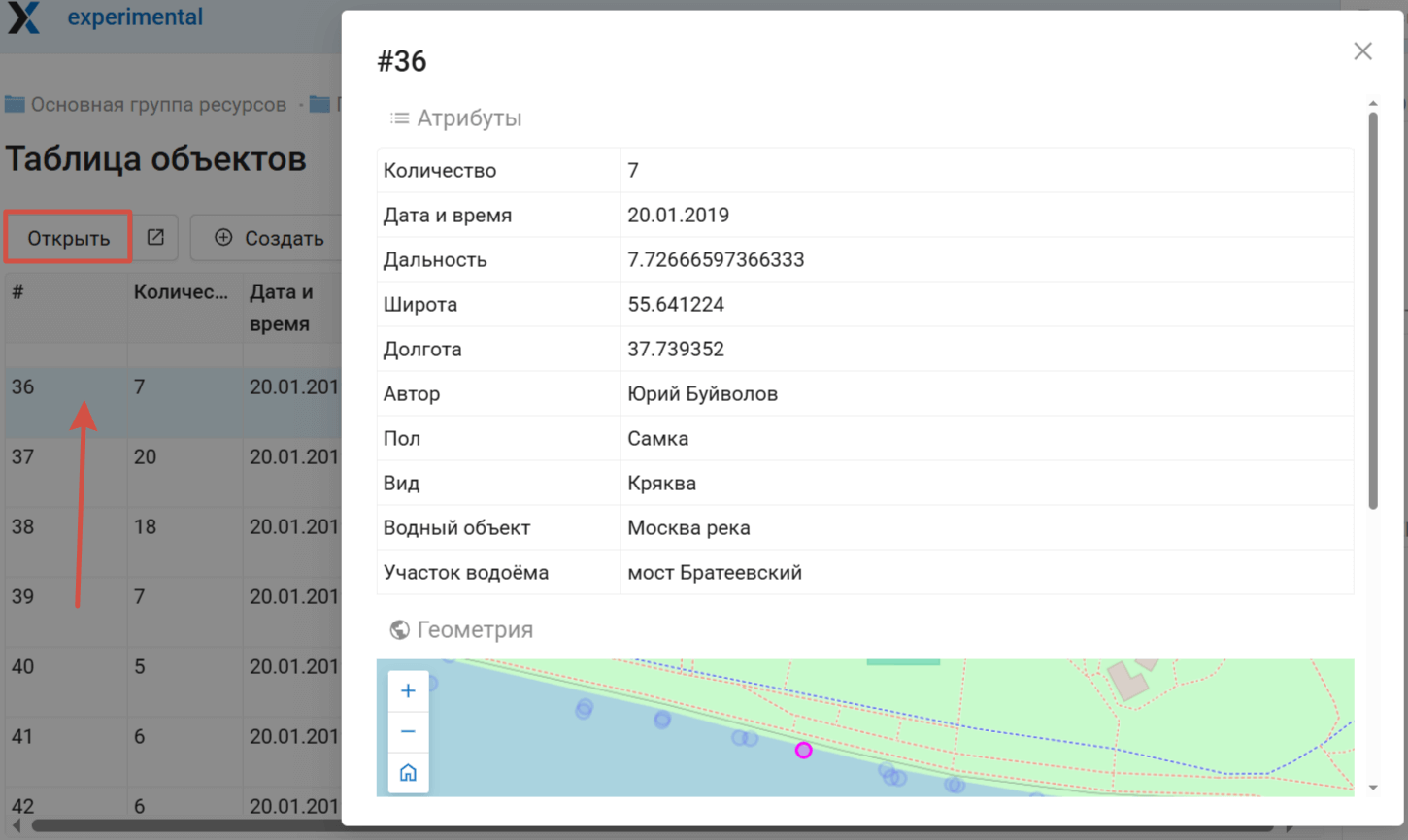Click the dialog vertical scrollbar thumb

(x=1372, y=311)
